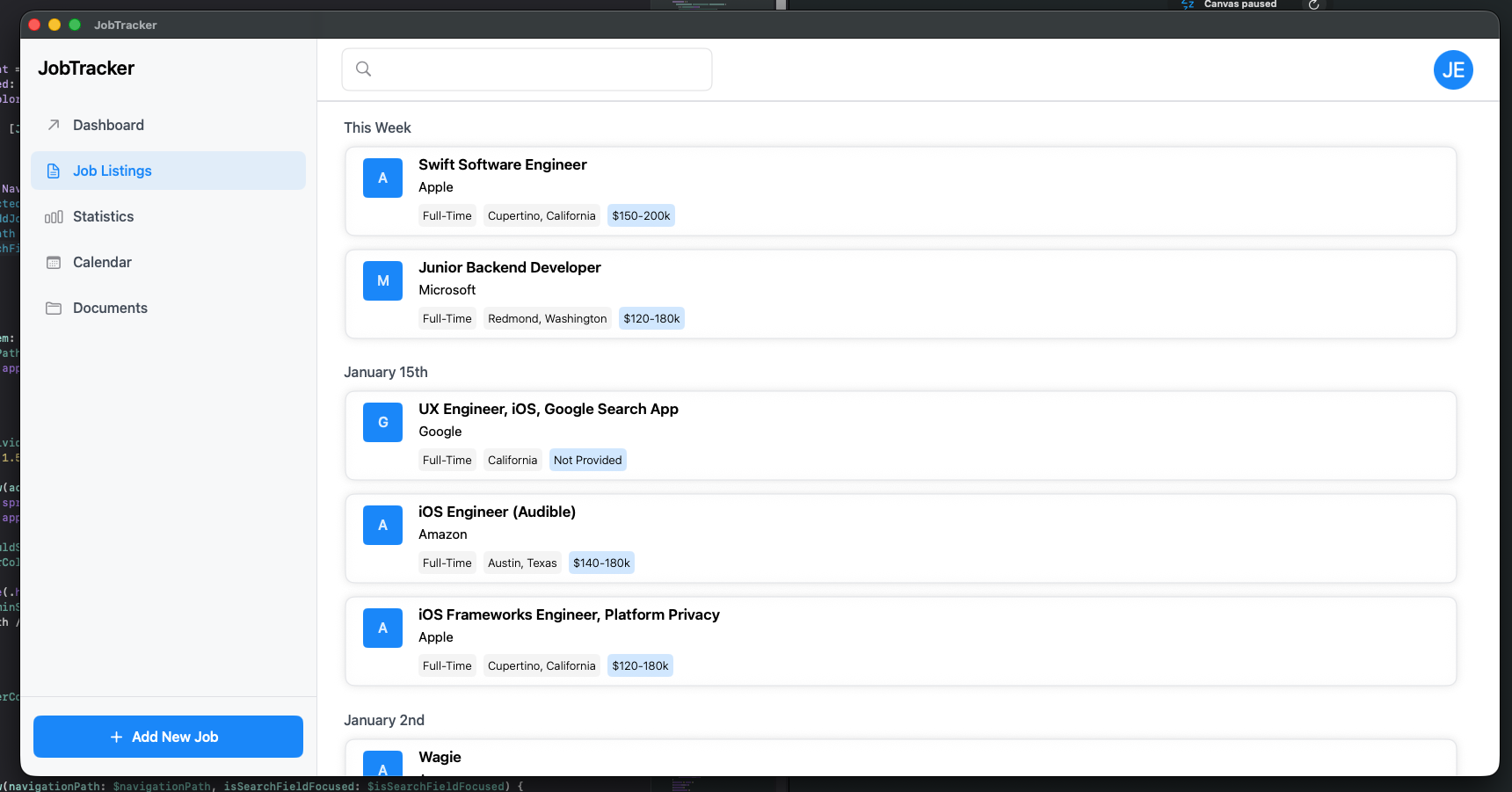The width and height of the screenshot is (1512, 792).
Task: Click the Full-Time tag on iOS Frameworks Engineer
Action: [447, 665]
